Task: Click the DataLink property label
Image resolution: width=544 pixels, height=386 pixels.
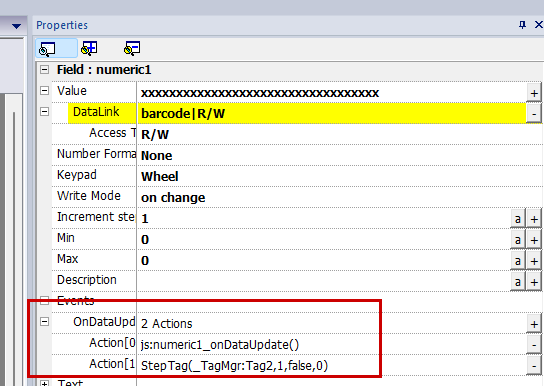Action: coord(96,112)
